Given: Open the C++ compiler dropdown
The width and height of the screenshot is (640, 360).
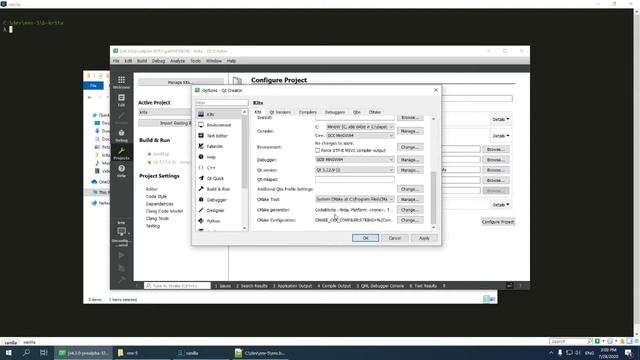Looking at the screenshot, I should click(x=360, y=135).
